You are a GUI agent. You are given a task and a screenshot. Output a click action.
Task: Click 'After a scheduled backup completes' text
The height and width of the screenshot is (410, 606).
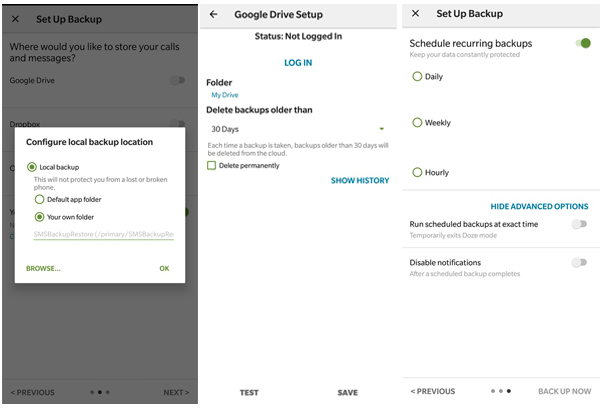coord(465,274)
